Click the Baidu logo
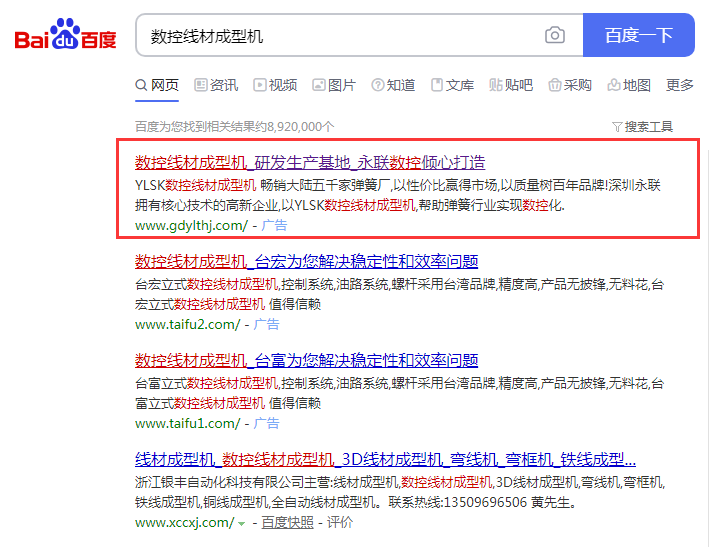The image size is (713, 547). 65,35
